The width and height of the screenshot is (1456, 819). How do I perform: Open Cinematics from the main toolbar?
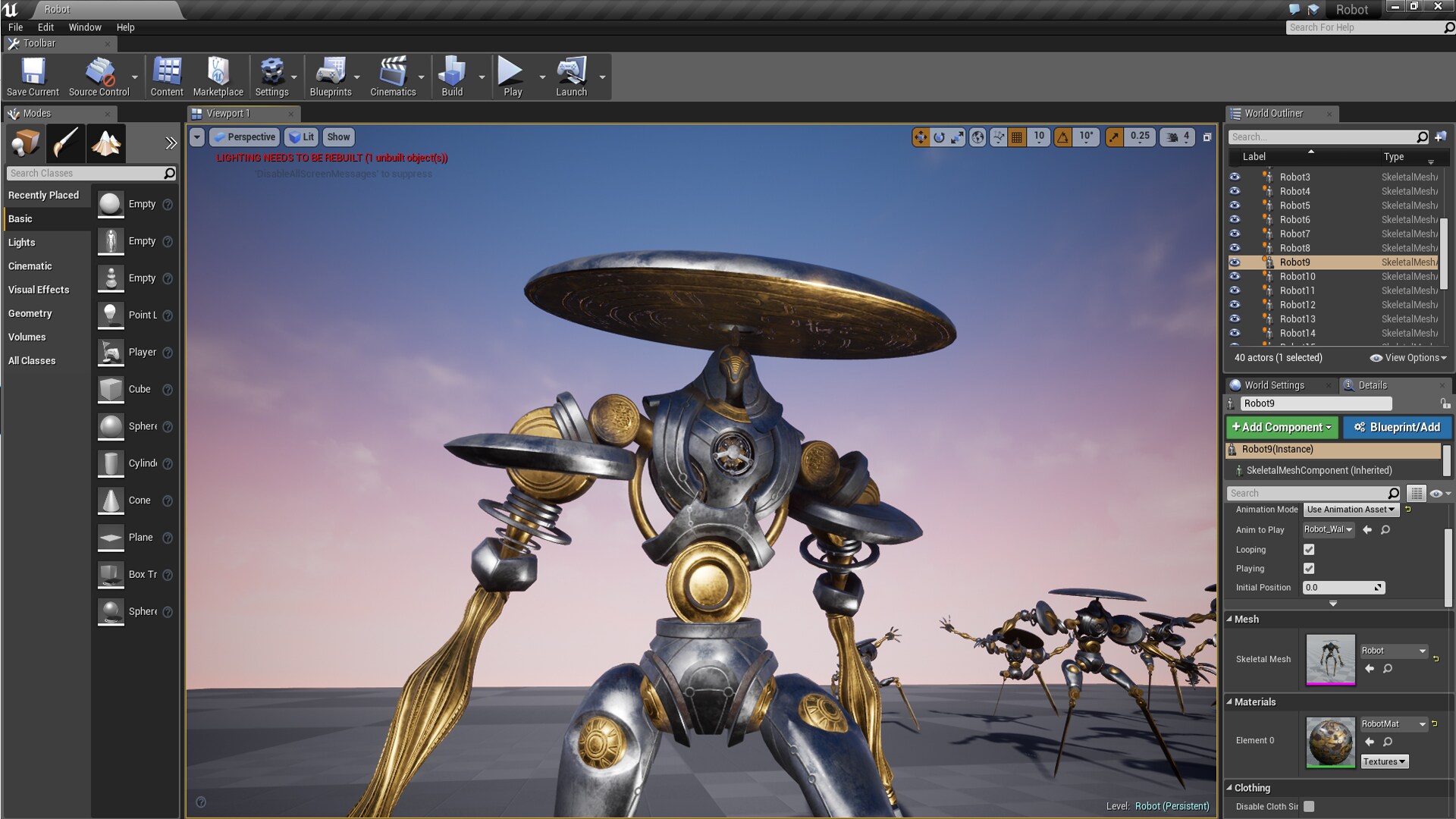393,76
